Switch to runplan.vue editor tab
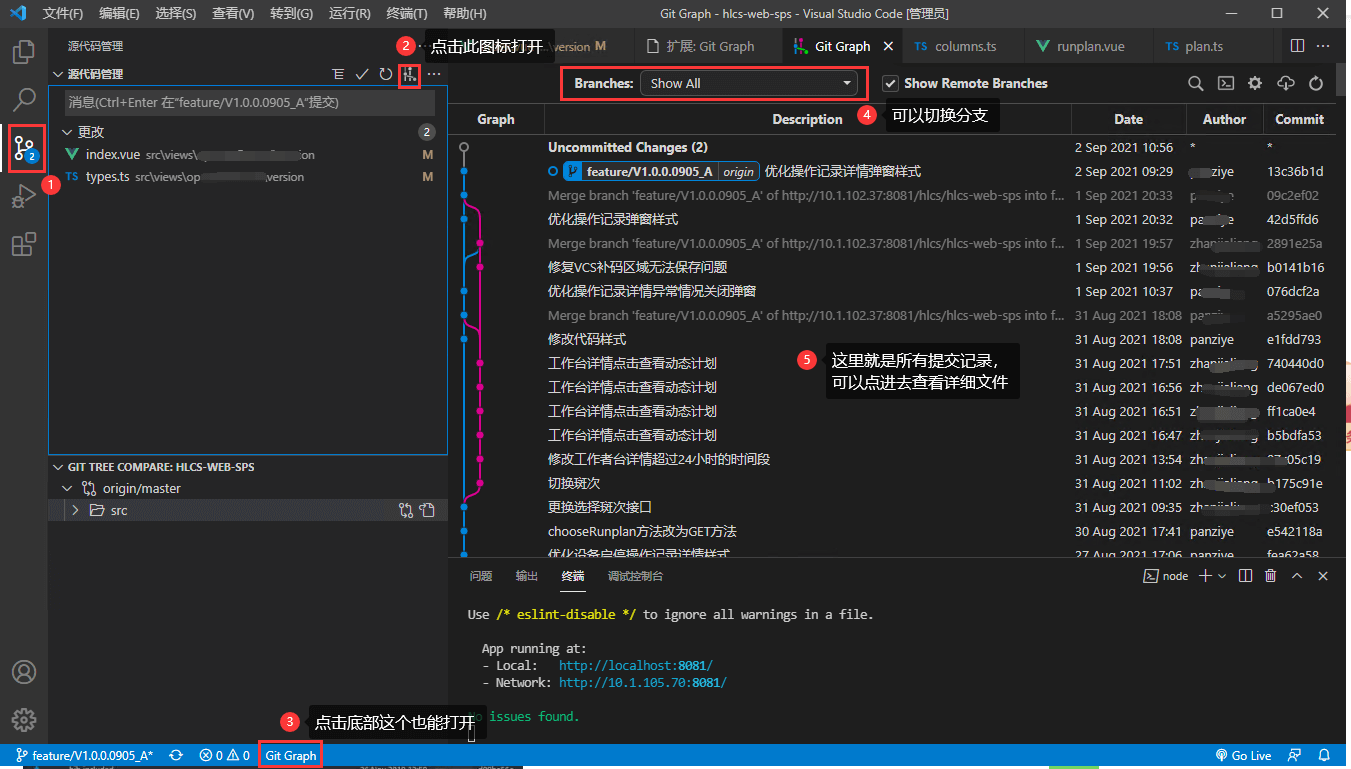Viewport: 1351px width, 769px height. [x=1091, y=46]
